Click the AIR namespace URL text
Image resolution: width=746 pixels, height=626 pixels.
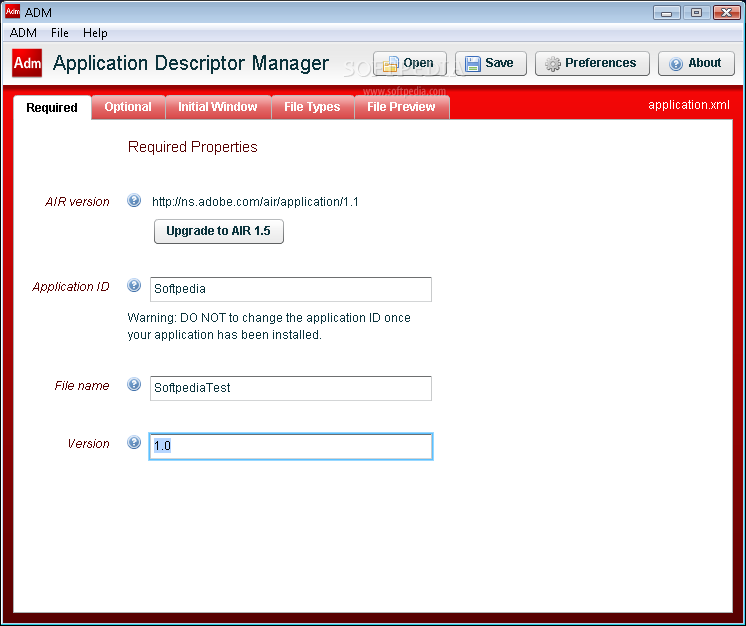click(255, 202)
